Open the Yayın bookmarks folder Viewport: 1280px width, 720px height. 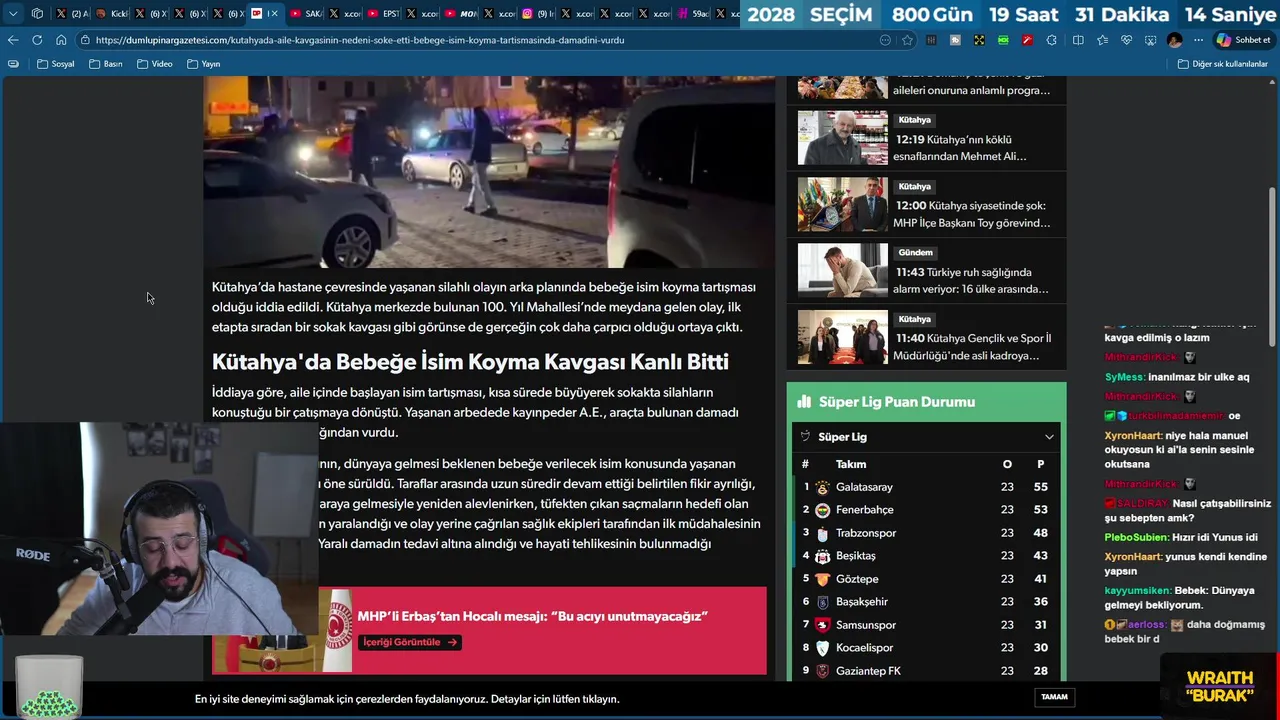pyautogui.click(x=203, y=64)
